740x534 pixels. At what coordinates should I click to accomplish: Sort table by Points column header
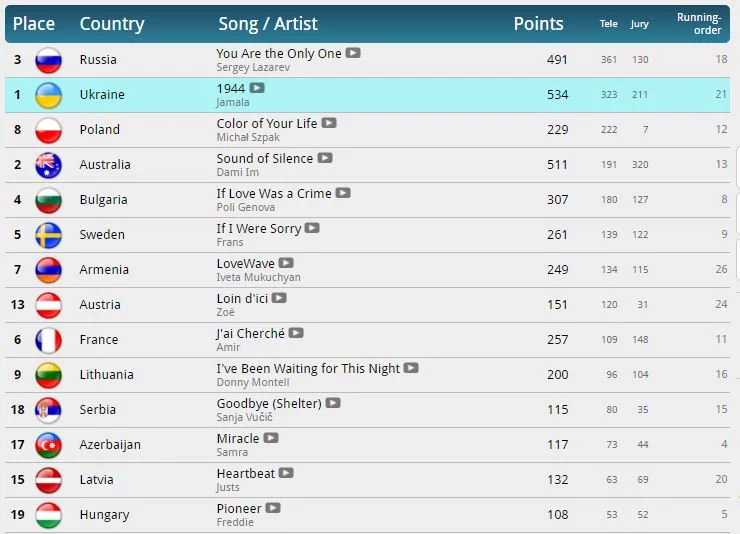point(539,24)
